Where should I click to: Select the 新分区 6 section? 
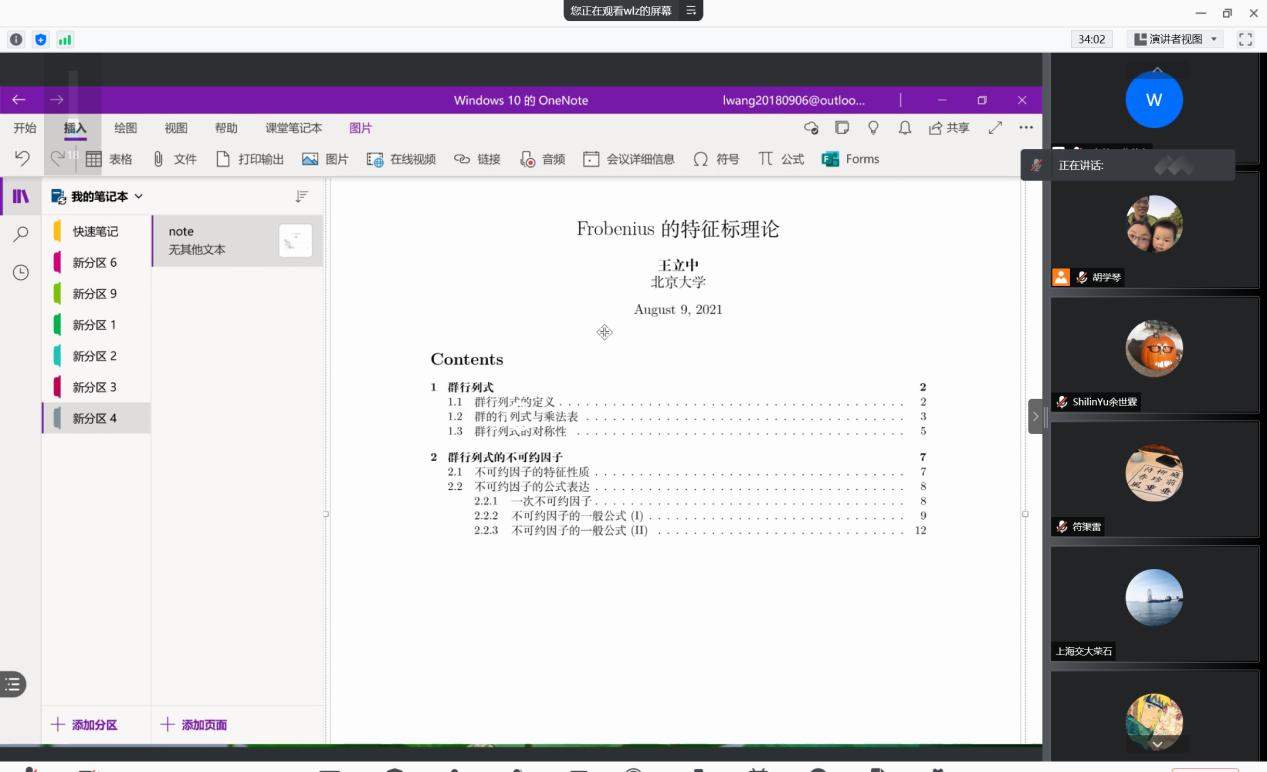tap(95, 263)
